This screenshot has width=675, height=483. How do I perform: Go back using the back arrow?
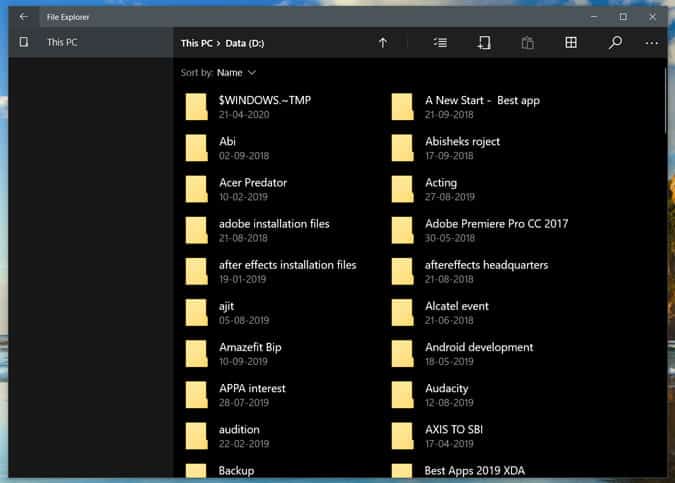[24, 17]
